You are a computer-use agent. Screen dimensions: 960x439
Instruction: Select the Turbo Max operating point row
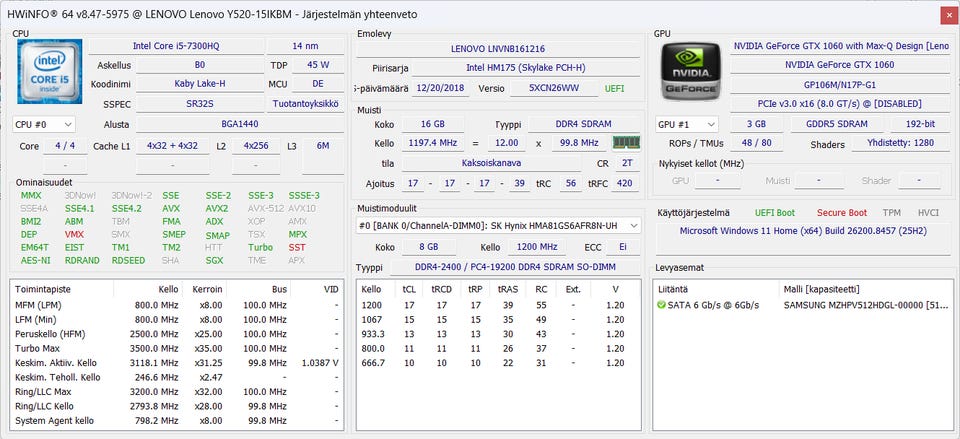pos(178,348)
